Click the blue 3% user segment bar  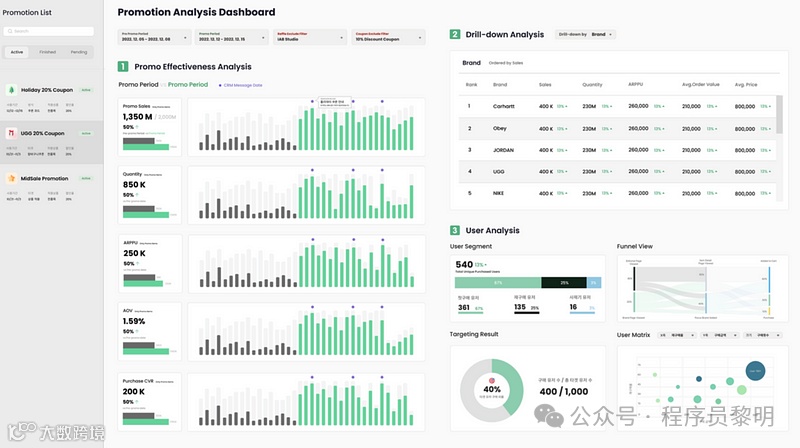point(594,283)
